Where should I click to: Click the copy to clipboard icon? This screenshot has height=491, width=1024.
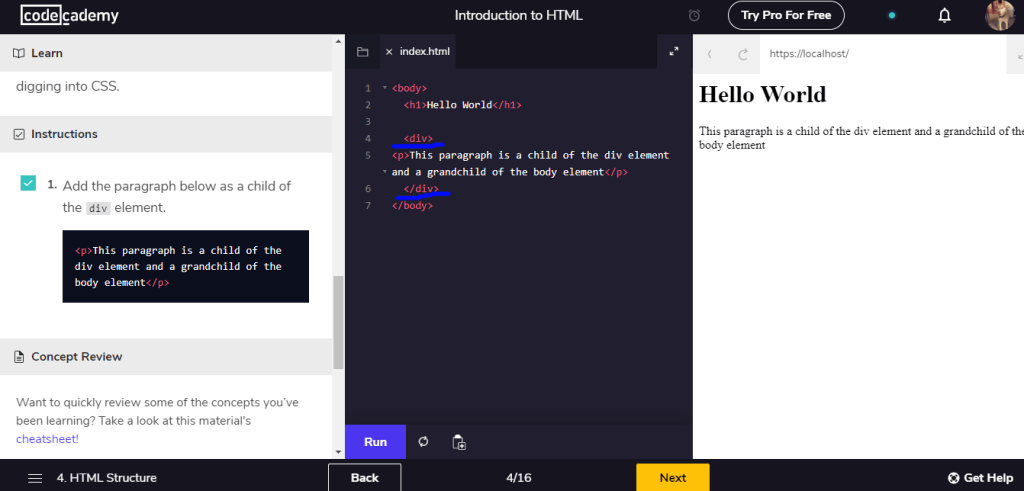(x=459, y=442)
